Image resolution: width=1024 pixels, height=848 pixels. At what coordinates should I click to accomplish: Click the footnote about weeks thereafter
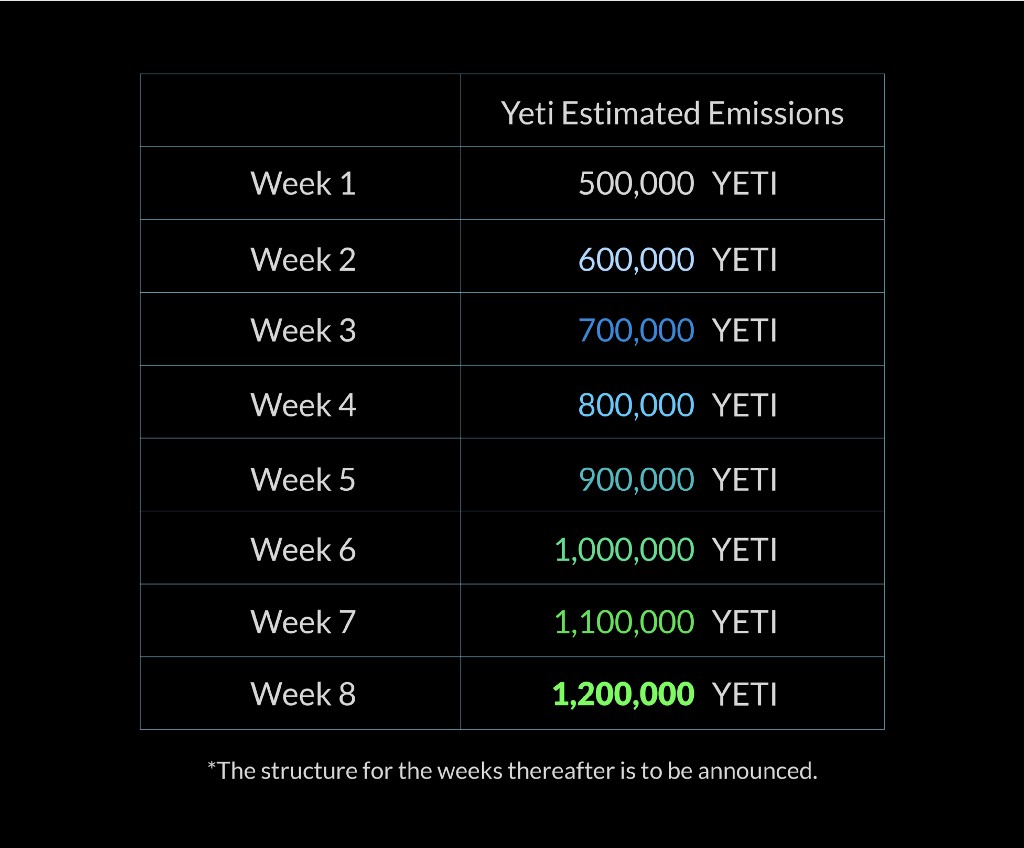(x=512, y=771)
